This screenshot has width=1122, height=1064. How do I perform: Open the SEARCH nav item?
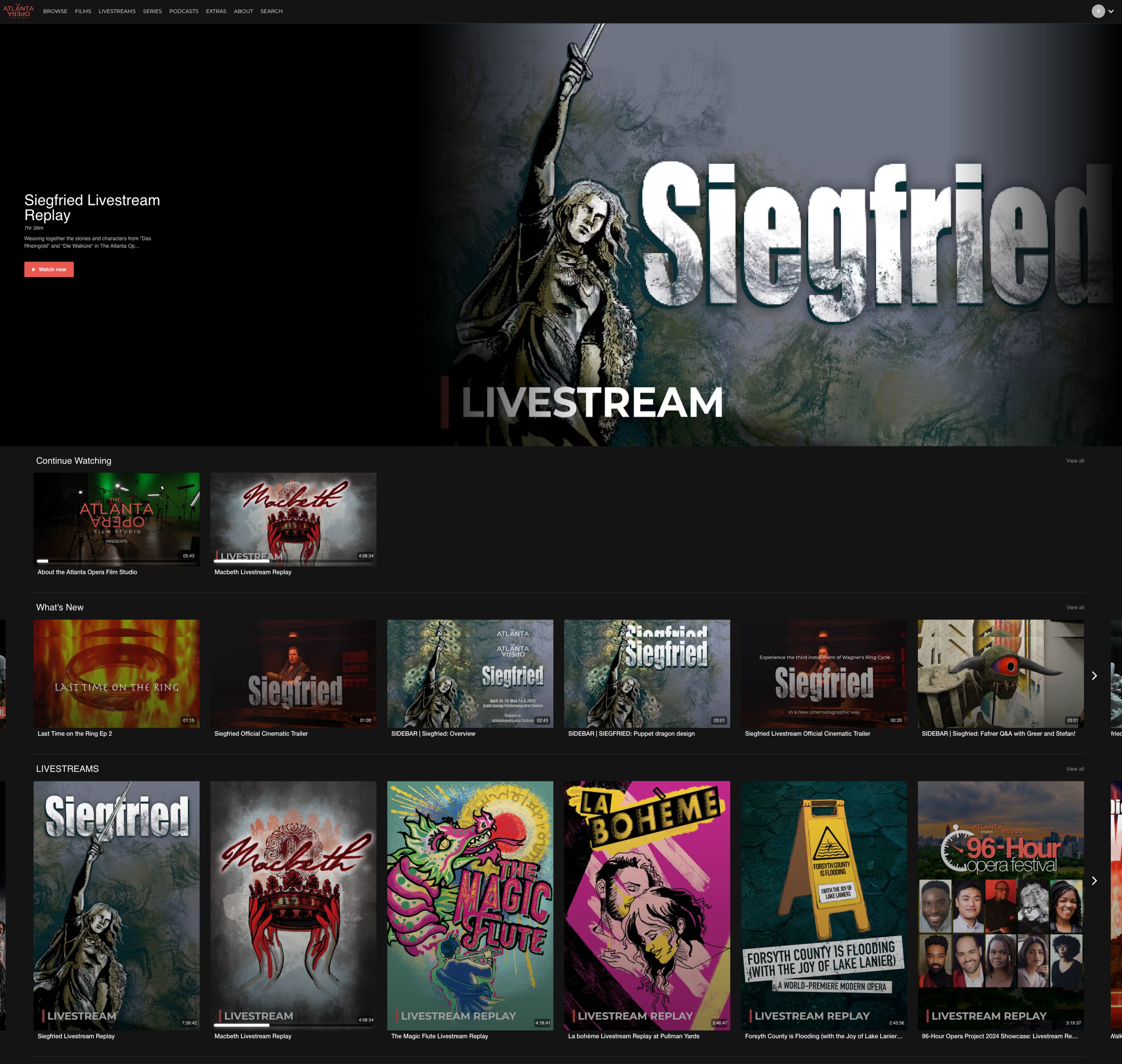(x=271, y=11)
